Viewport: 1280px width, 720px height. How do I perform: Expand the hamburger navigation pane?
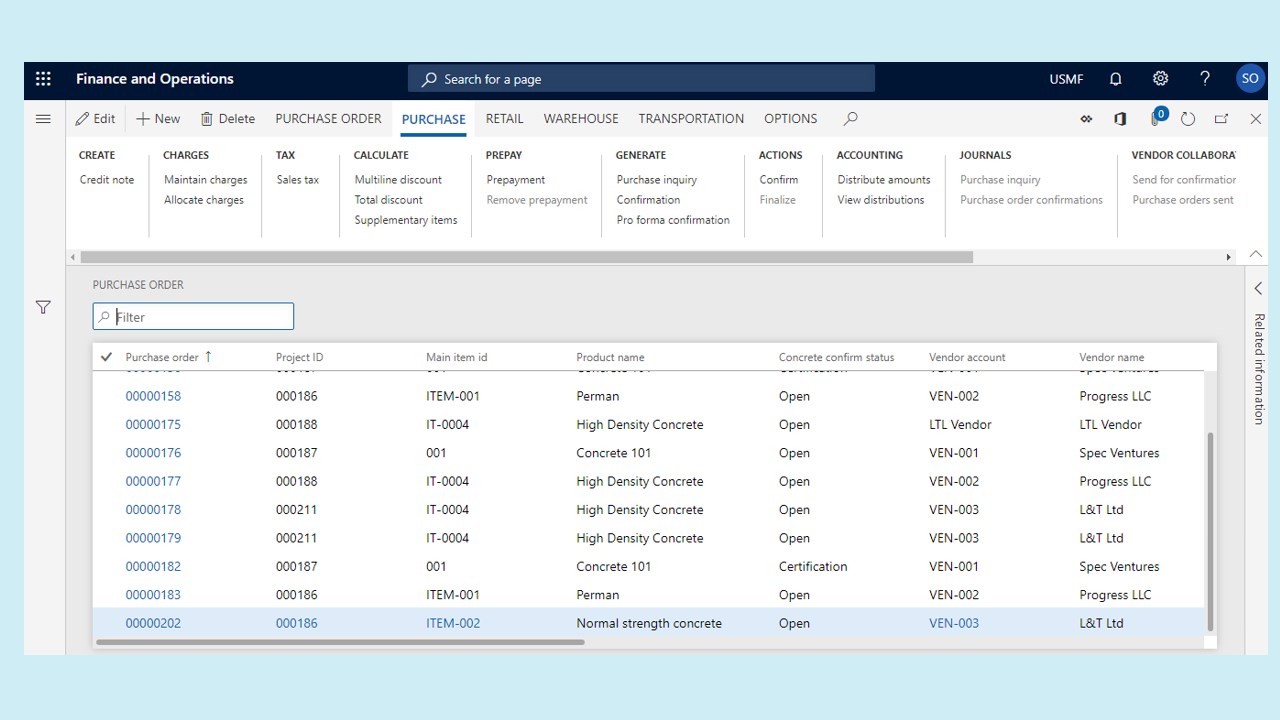point(43,119)
